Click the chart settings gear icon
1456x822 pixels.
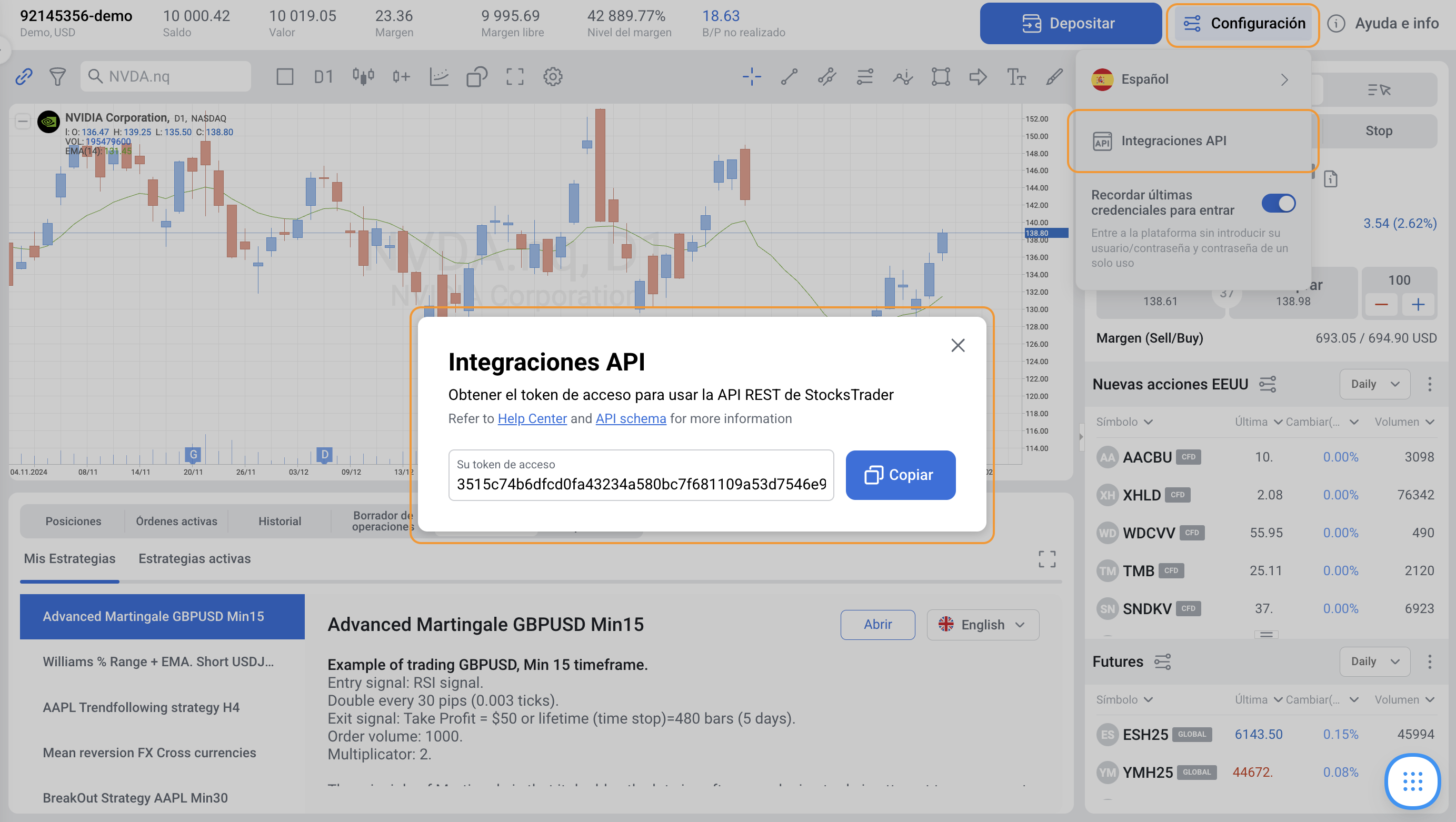click(x=552, y=77)
